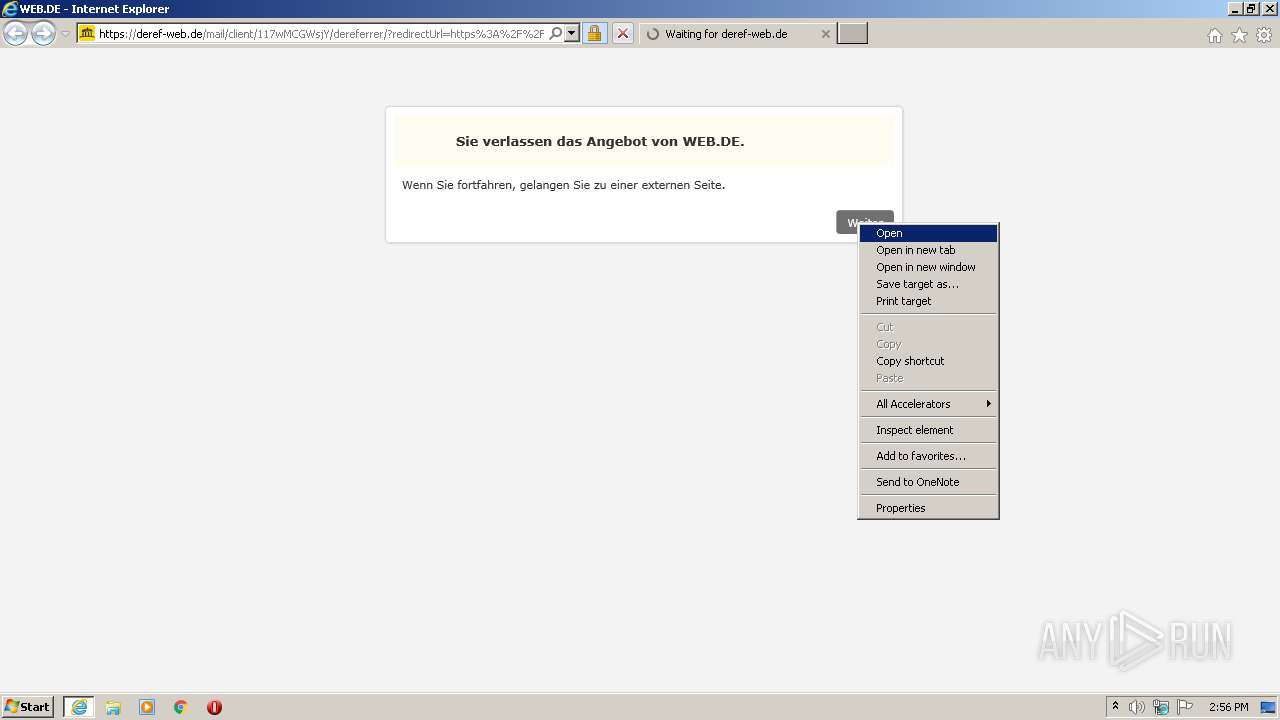
Task: Expand the address bar autocomplete dropdown
Action: tap(572, 33)
